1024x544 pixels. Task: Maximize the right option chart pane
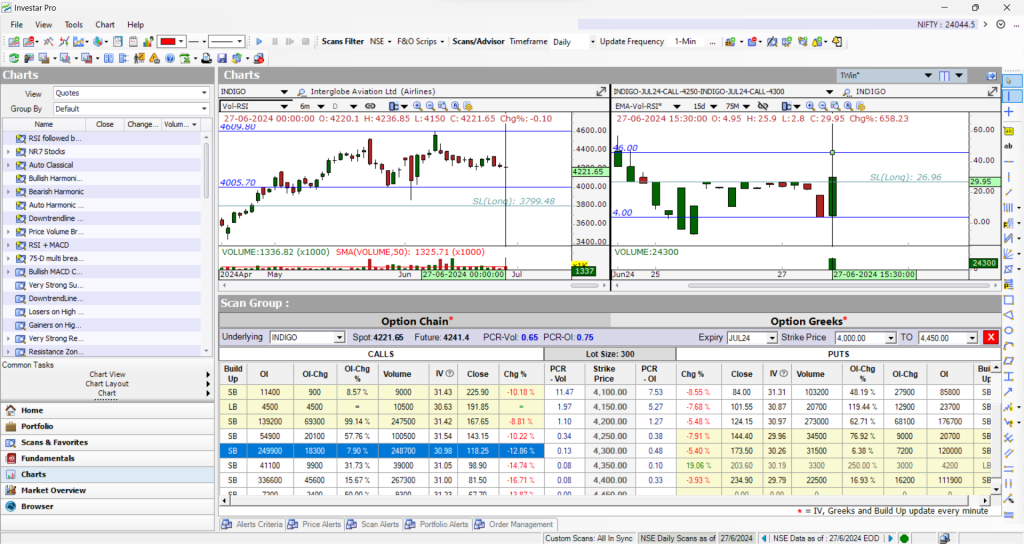click(993, 91)
